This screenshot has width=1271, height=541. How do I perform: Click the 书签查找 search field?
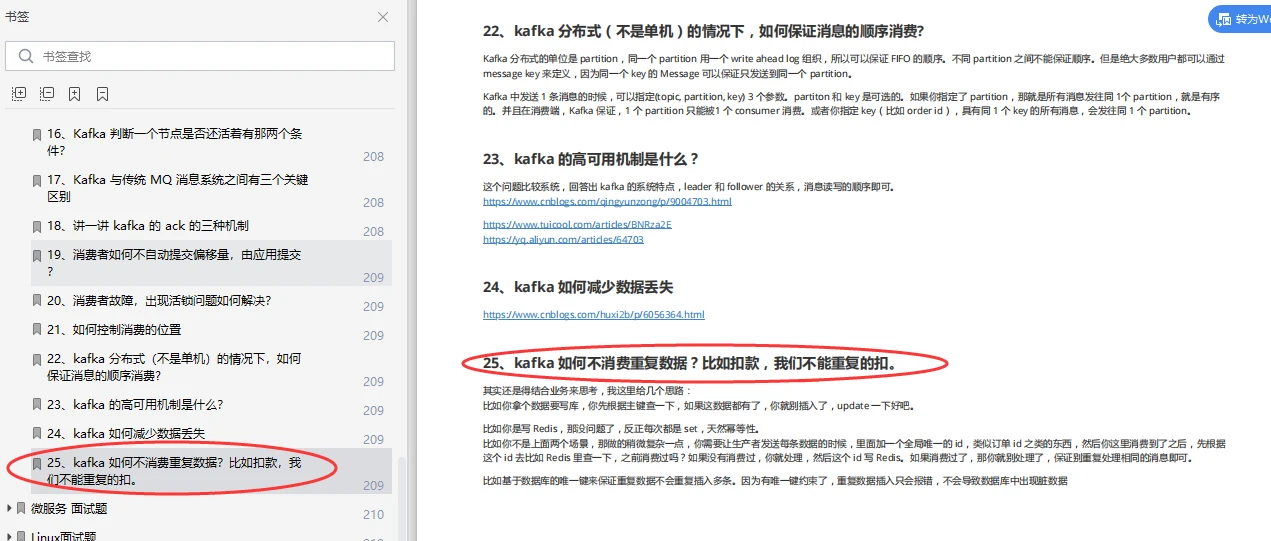coord(200,56)
